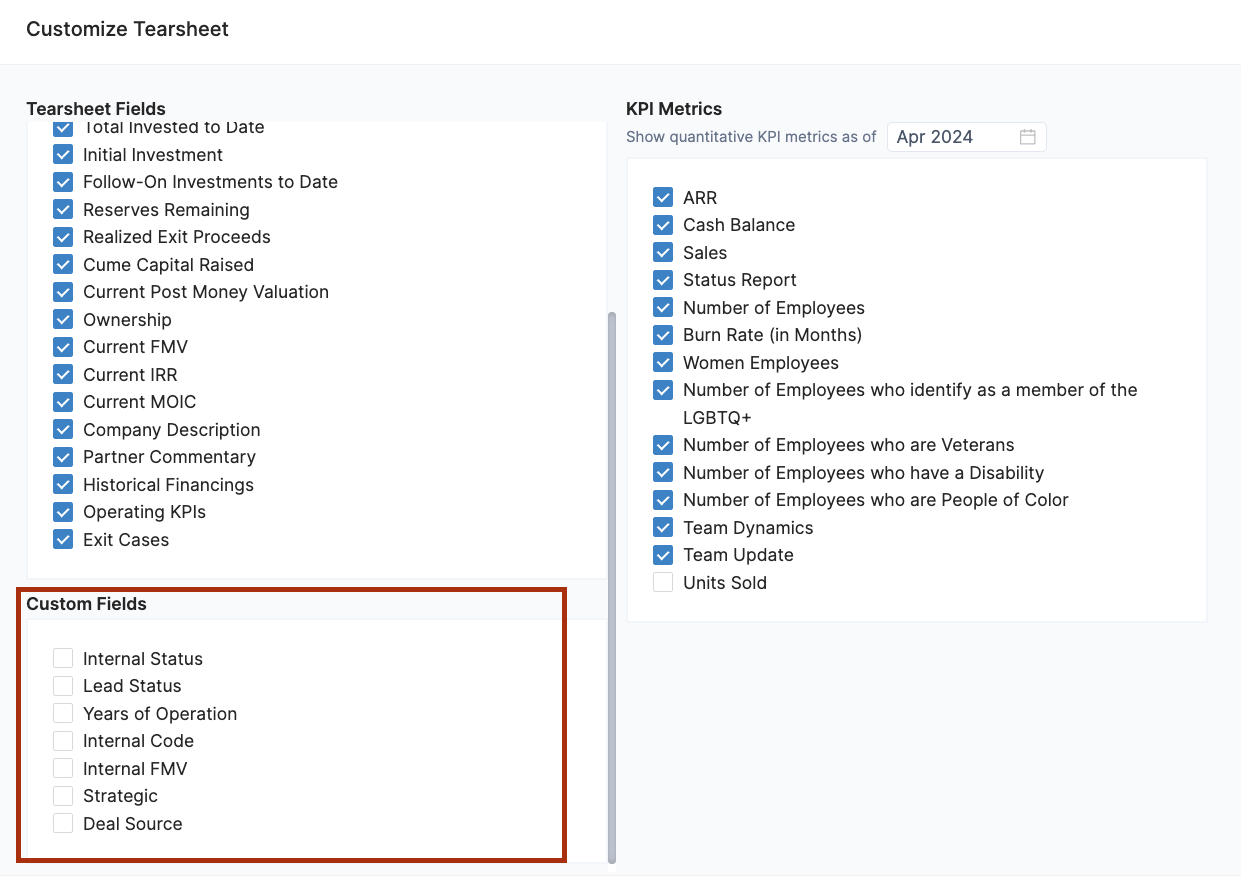Enable the Units Sold checkbox
This screenshot has height=876, width=1241.
click(x=663, y=583)
